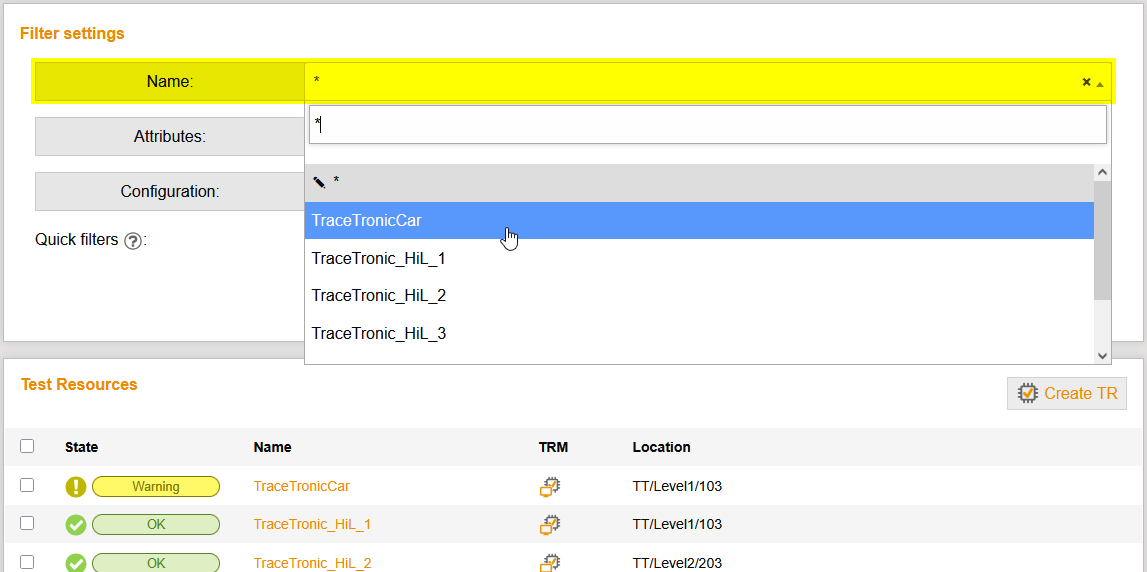Check the TraceTronic_HiL_1 row checkbox
The width and height of the screenshot is (1147, 572).
(x=27, y=523)
